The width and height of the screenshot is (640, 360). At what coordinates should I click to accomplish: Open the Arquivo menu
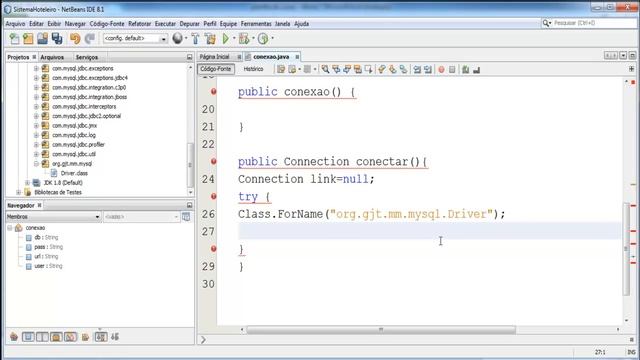point(15,24)
